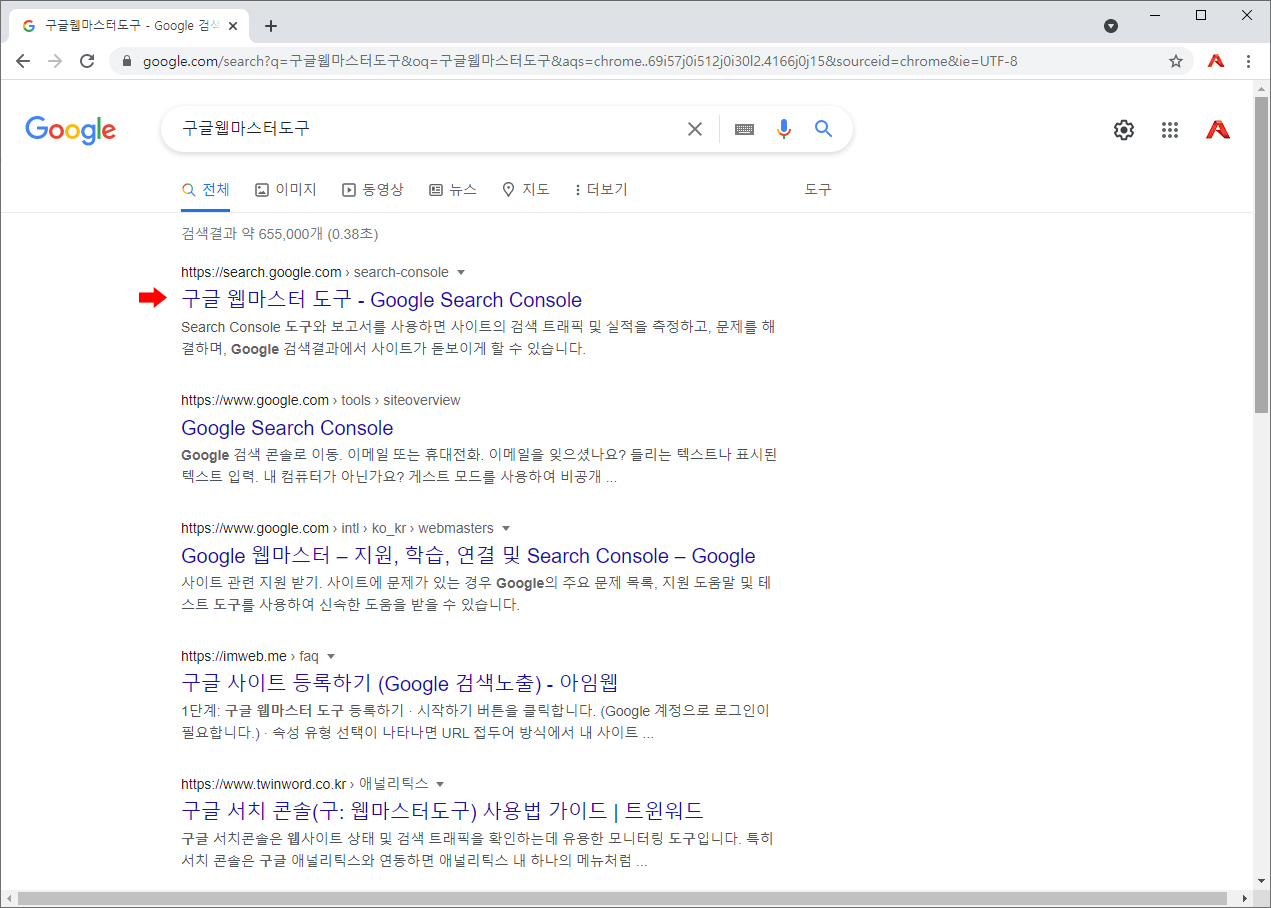Image resolution: width=1271 pixels, height=908 pixels.
Task: Expand arrow next to twinword.co.kr URL
Action: [x=440, y=784]
